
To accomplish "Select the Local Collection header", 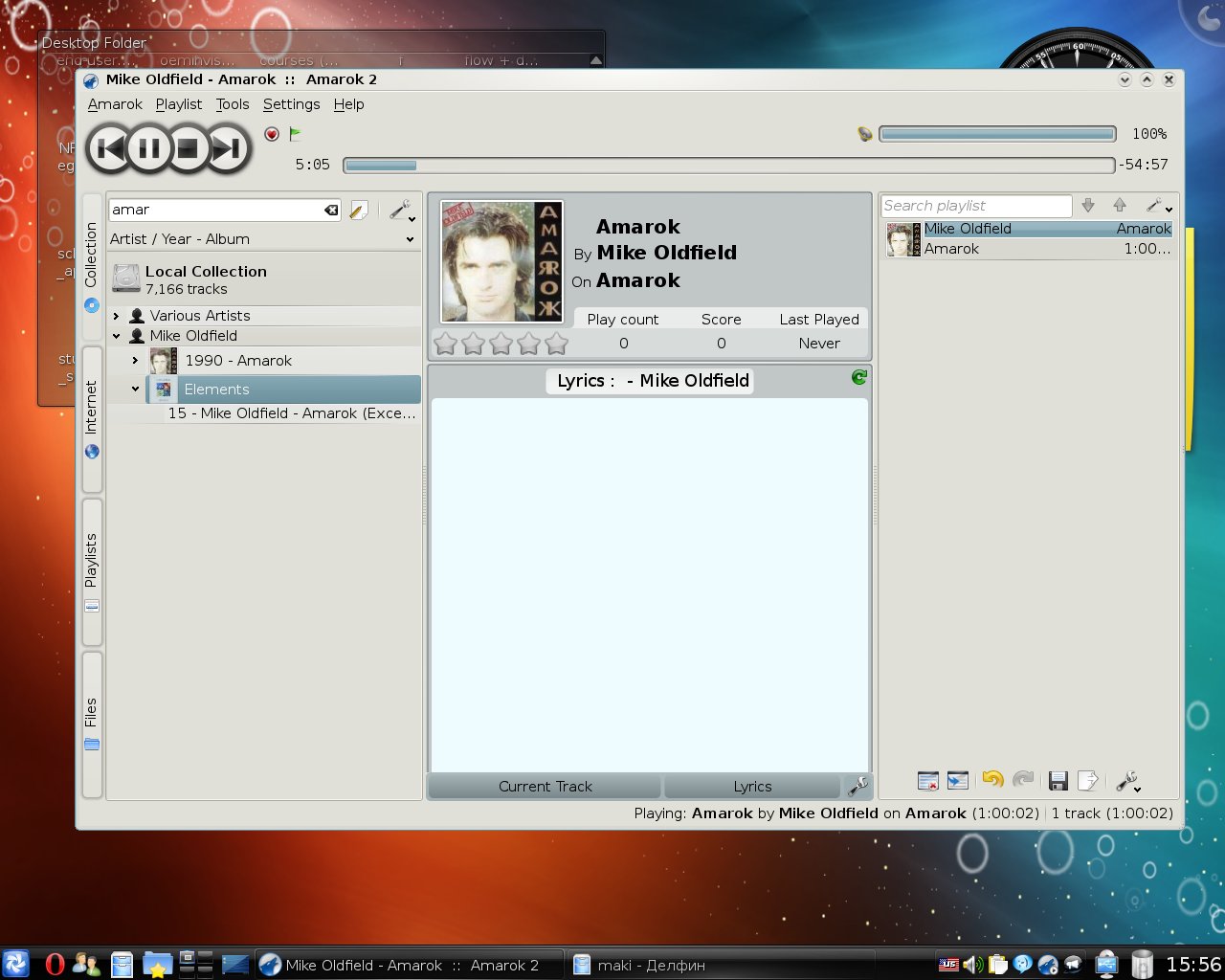I will (x=263, y=279).
